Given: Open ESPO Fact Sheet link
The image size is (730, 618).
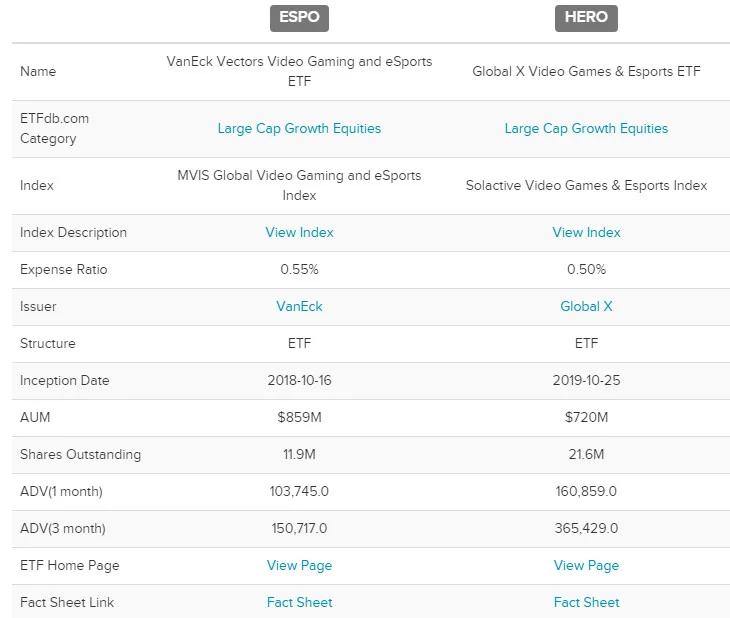Looking at the screenshot, I should click(x=299, y=602).
